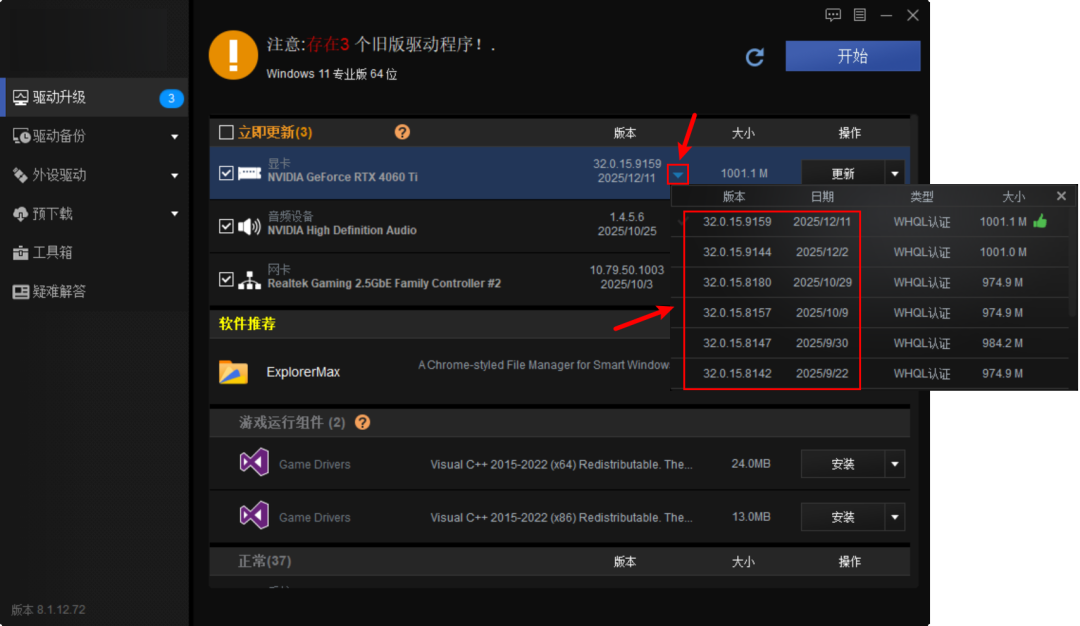Click the question mark help icon beside 立即更新
Screen dimensions: 1080x626
402,132
